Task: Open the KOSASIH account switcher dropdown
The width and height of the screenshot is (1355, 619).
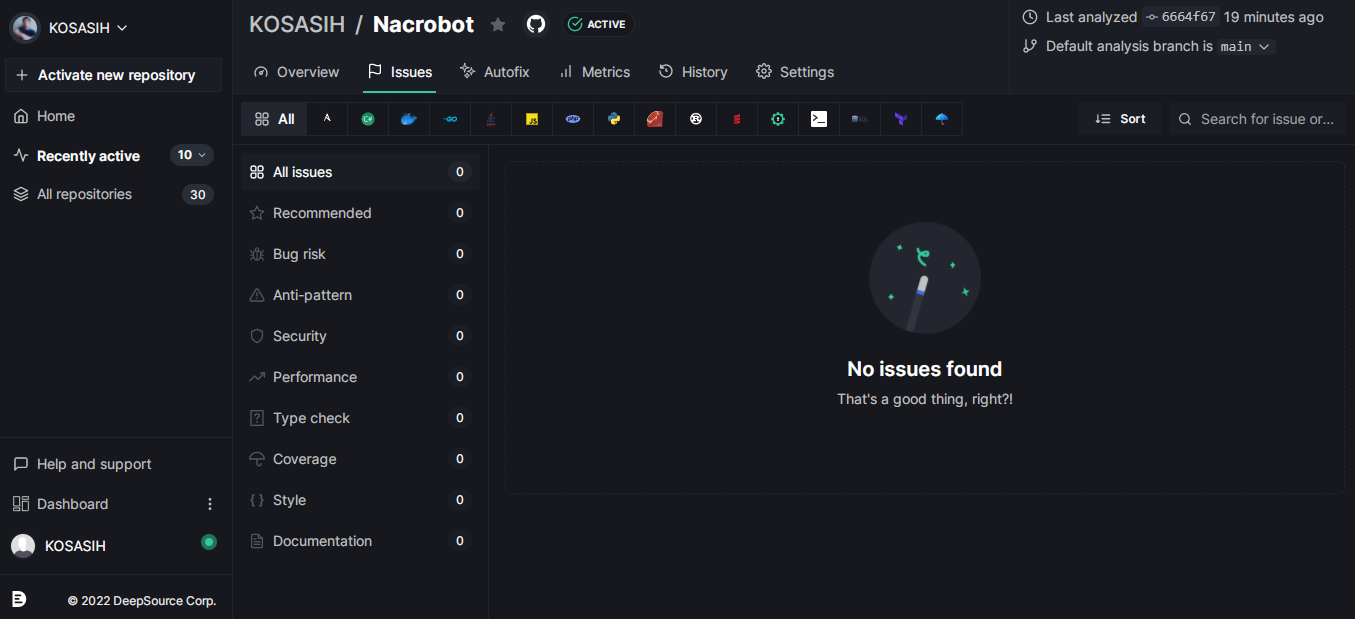Action: (x=69, y=28)
